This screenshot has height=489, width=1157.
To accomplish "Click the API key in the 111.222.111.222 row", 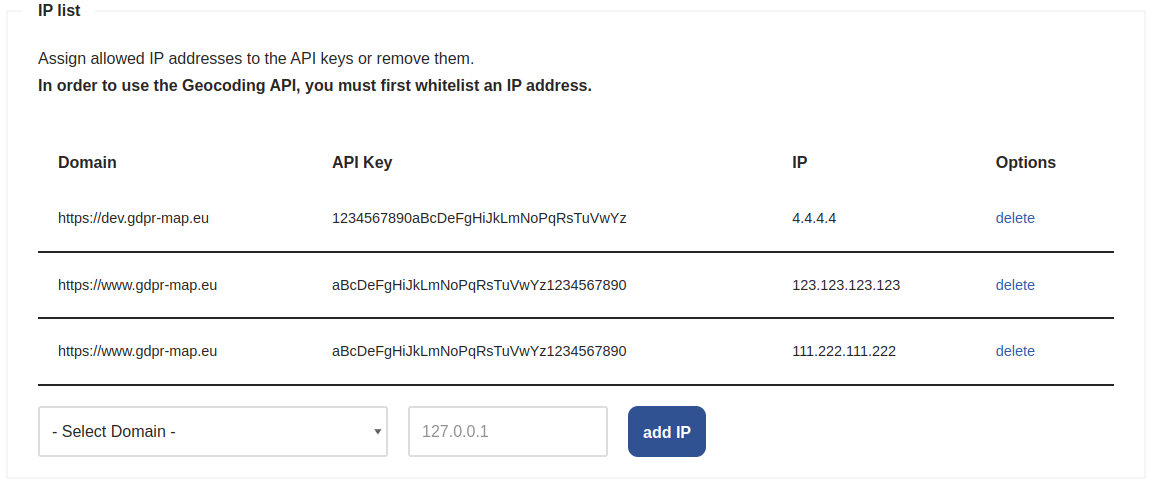I will pyautogui.click(x=479, y=351).
